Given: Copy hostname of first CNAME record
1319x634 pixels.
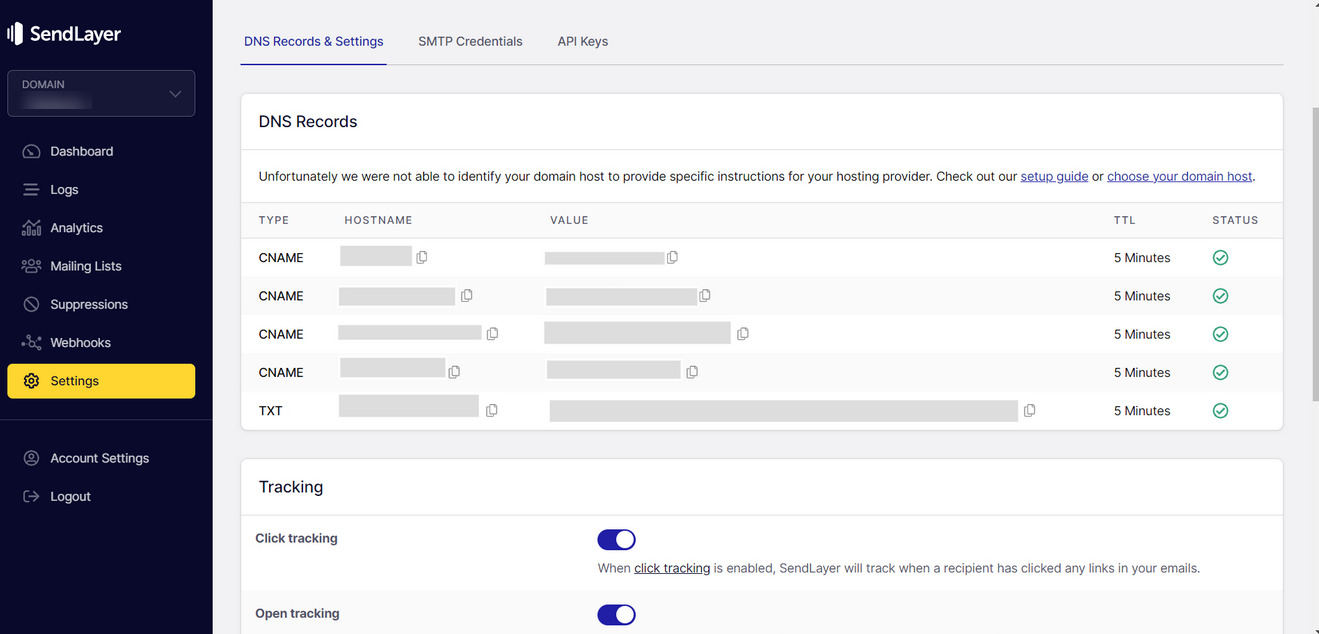Looking at the screenshot, I should click(x=422, y=258).
